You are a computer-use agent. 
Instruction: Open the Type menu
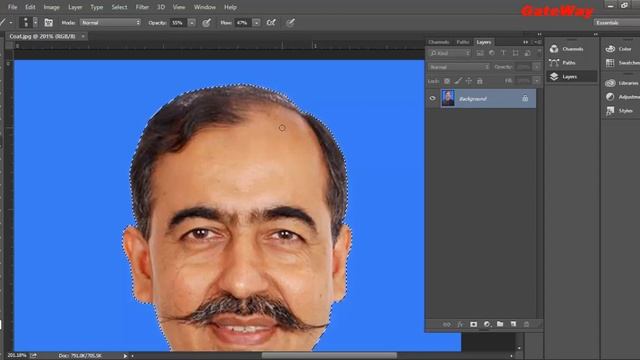pos(97,7)
